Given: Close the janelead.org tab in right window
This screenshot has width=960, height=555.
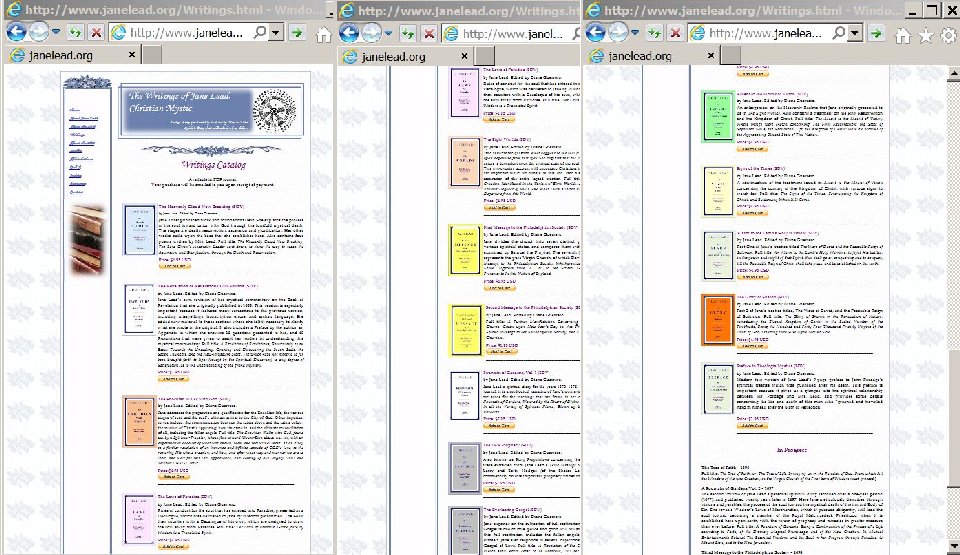Looking at the screenshot, I should [x=711, y=55].
